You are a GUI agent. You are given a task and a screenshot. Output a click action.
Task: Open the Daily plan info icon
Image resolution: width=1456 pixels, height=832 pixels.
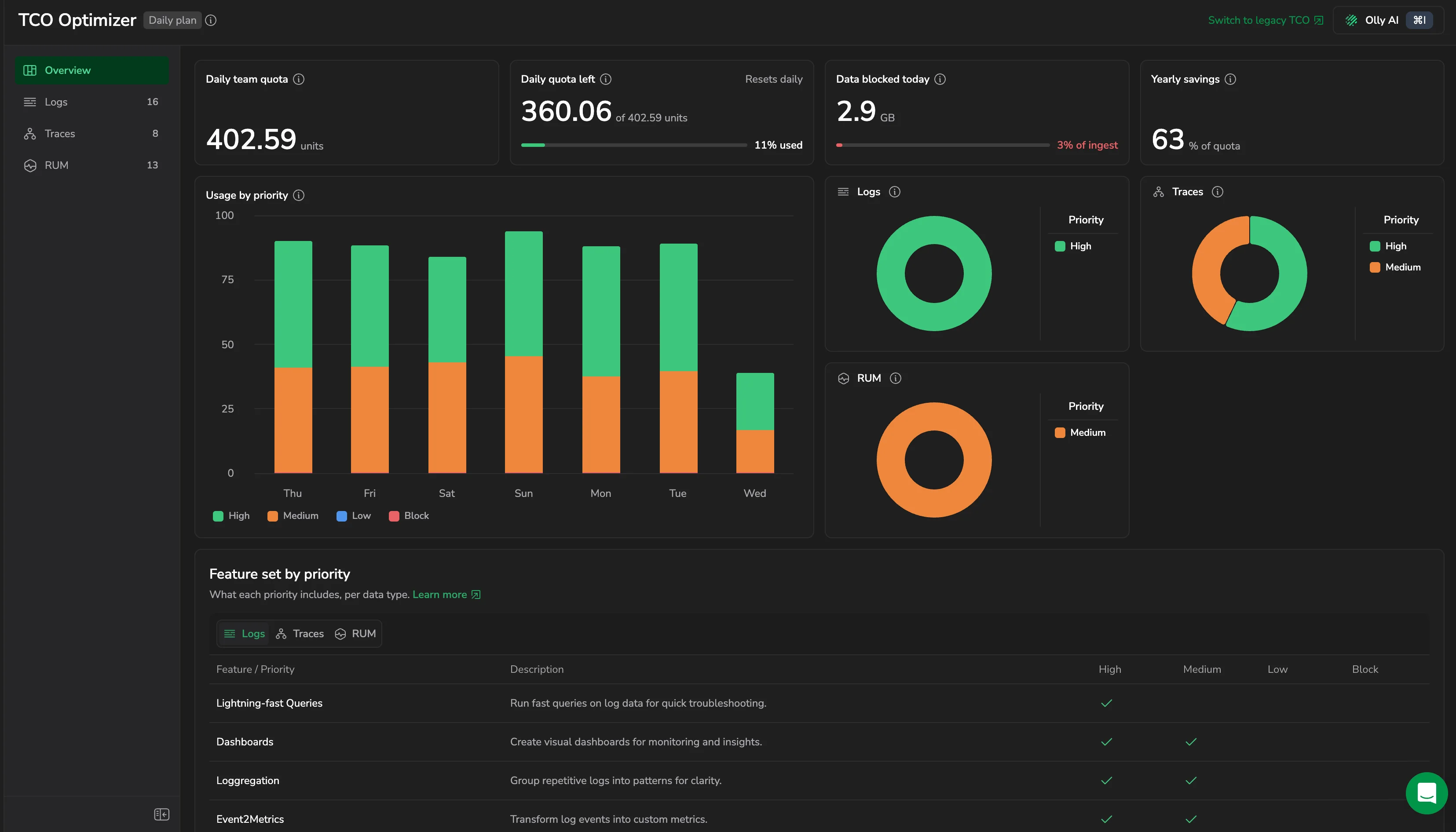click(211, 20)
